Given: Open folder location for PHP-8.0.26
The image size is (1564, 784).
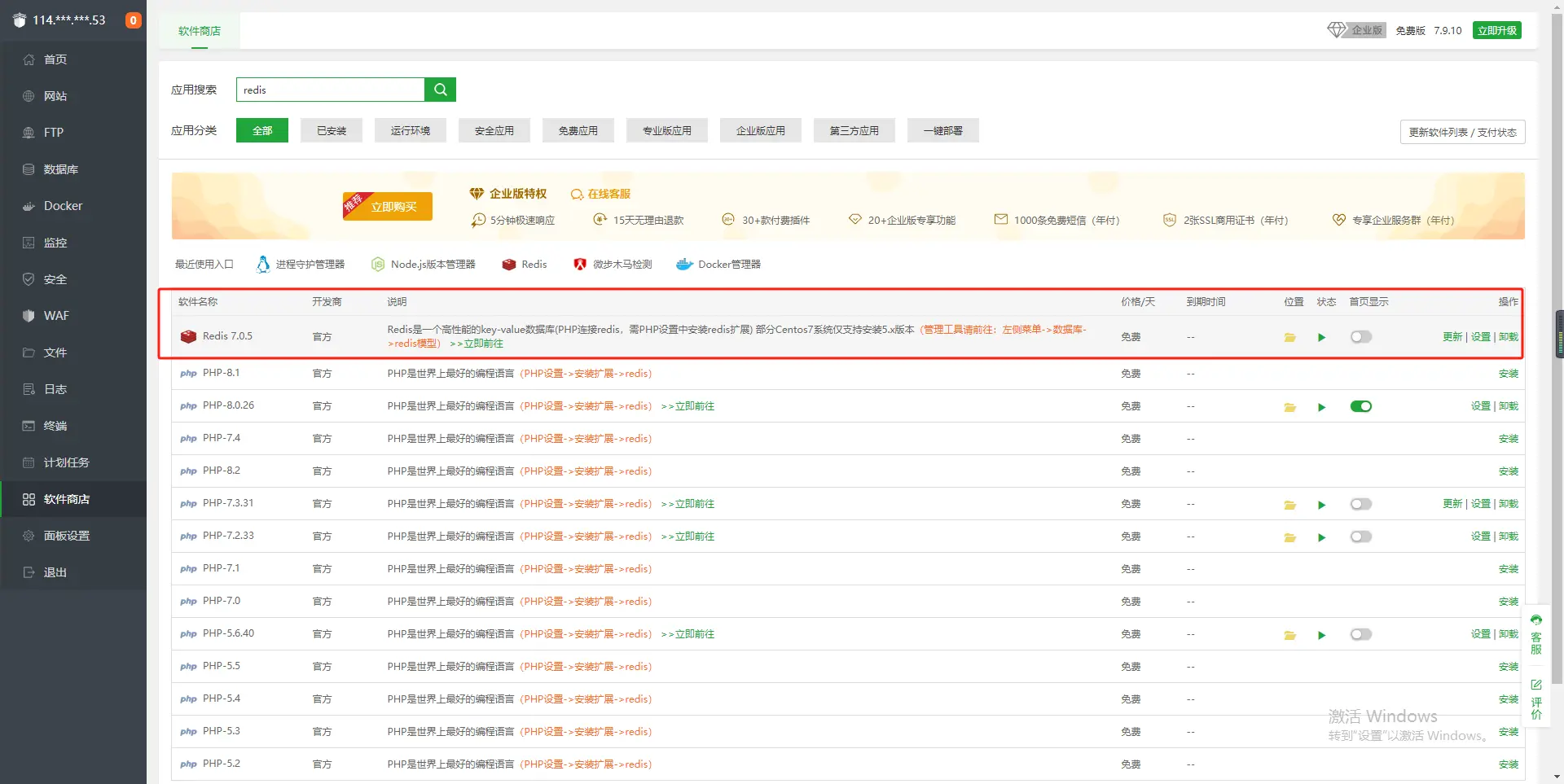Looking at the screenshot, I should [x=1290, y=407].
